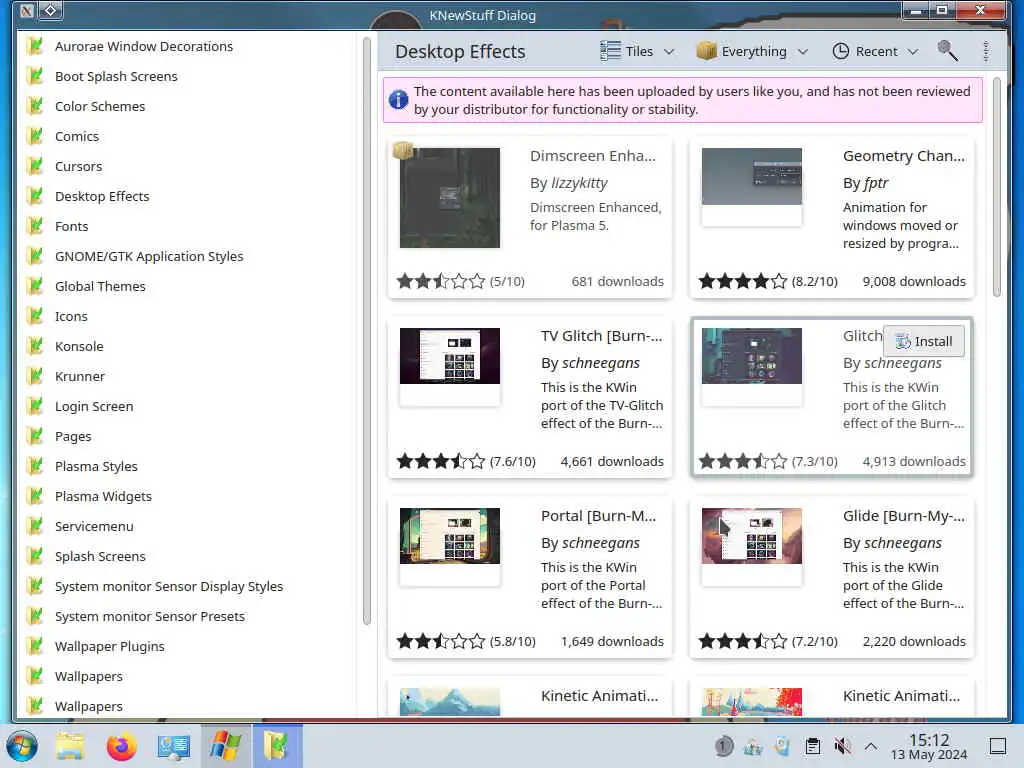Click the Dimscreen Enhanced star rating
1024x768 pixels.
tap(441, 281)
